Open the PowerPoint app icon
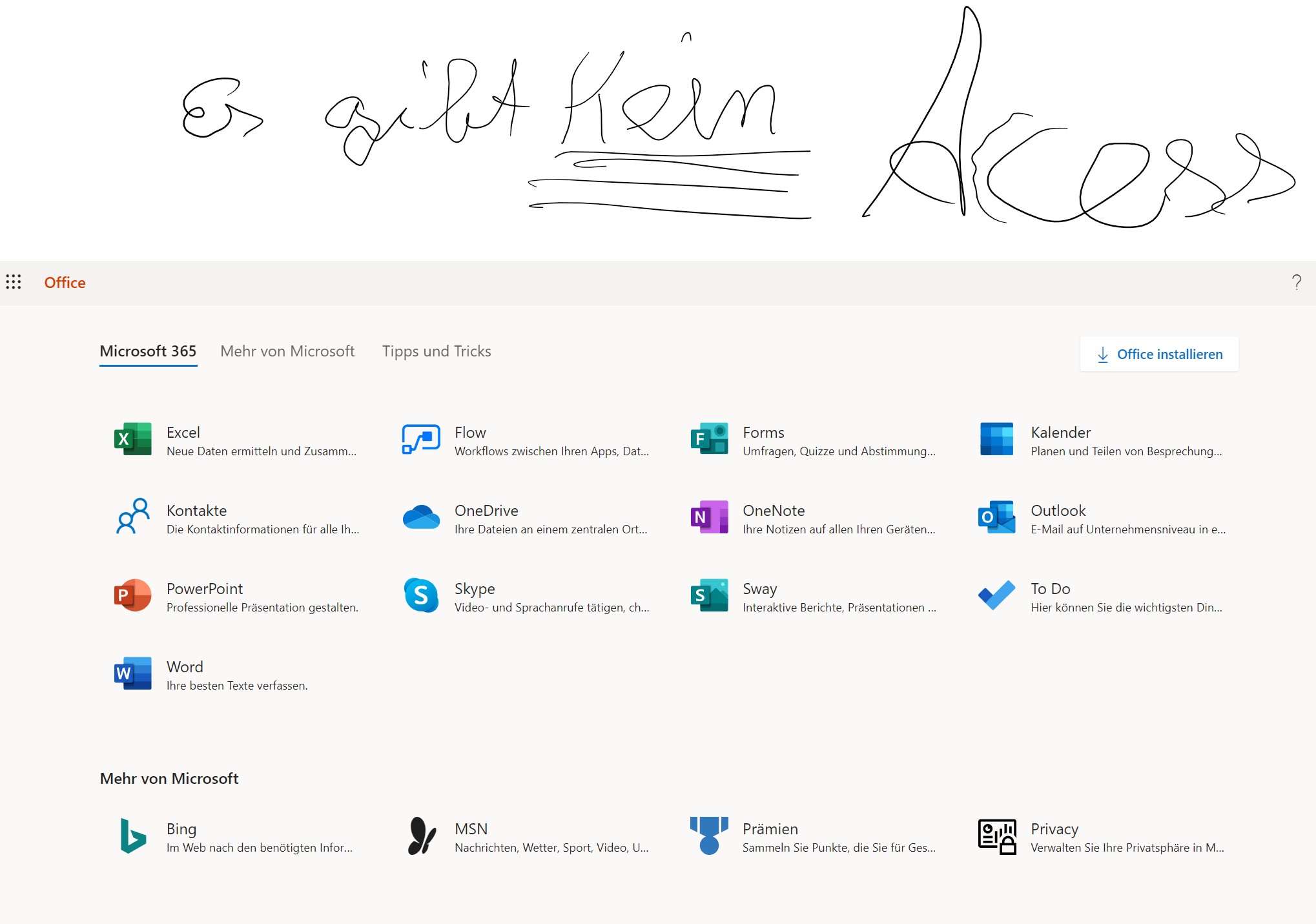 pos(133,595)
